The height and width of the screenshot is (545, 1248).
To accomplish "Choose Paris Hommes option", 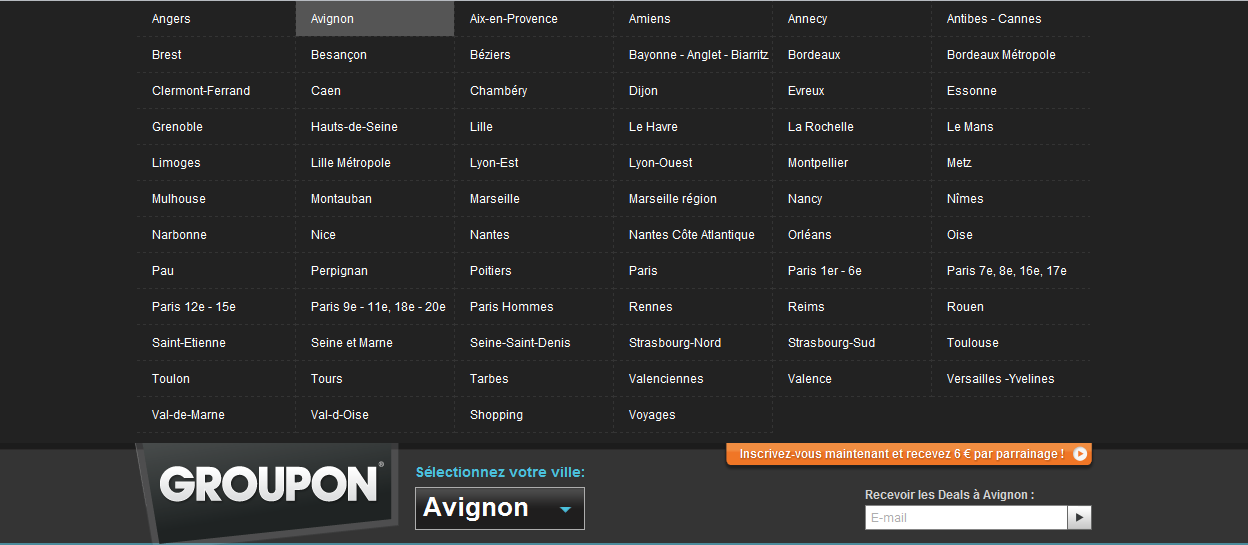I will click(511, 307).
